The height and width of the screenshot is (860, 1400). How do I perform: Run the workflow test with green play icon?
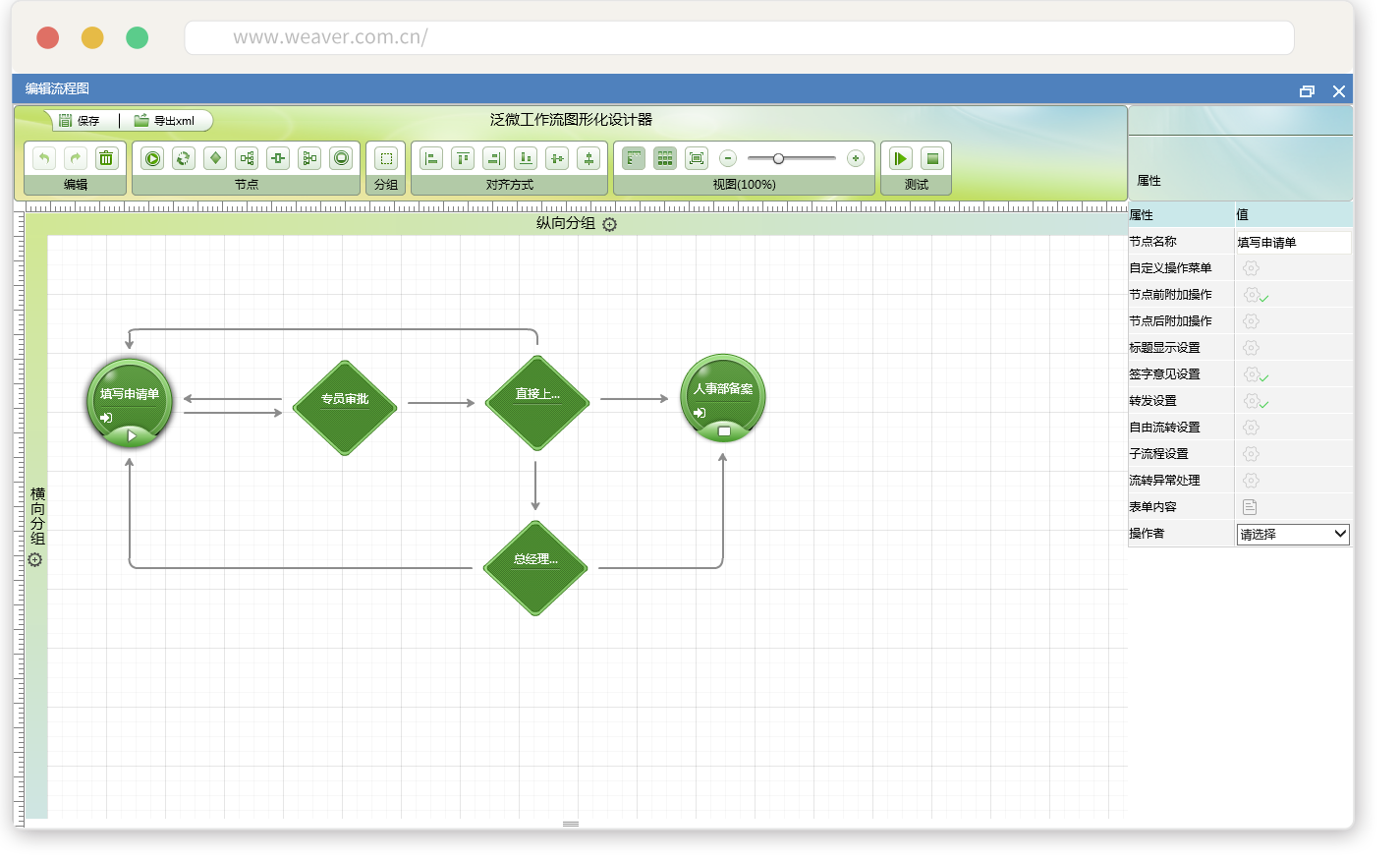(x=900, y=158)
